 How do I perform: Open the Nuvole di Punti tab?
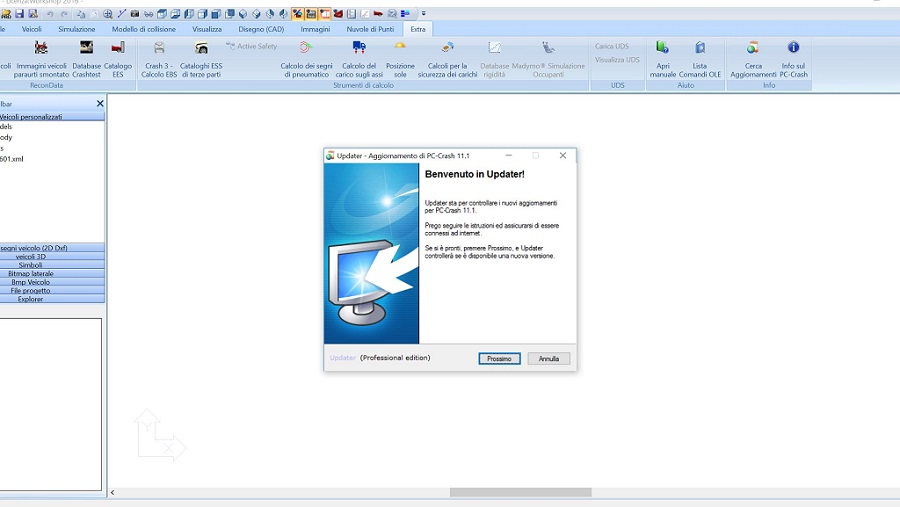pyautogui.click(x=370, y=29)
